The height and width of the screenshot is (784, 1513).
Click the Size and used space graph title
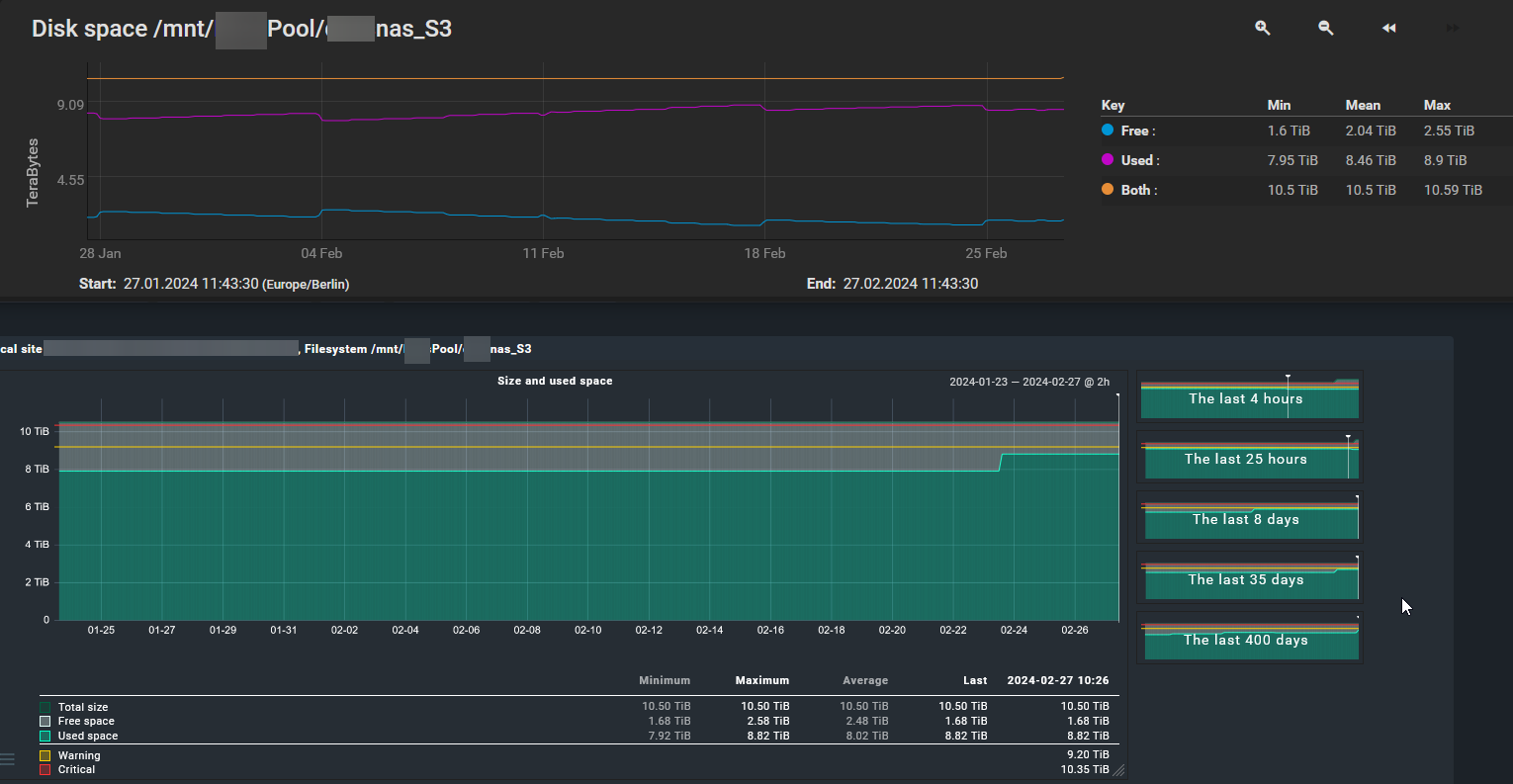555,381
